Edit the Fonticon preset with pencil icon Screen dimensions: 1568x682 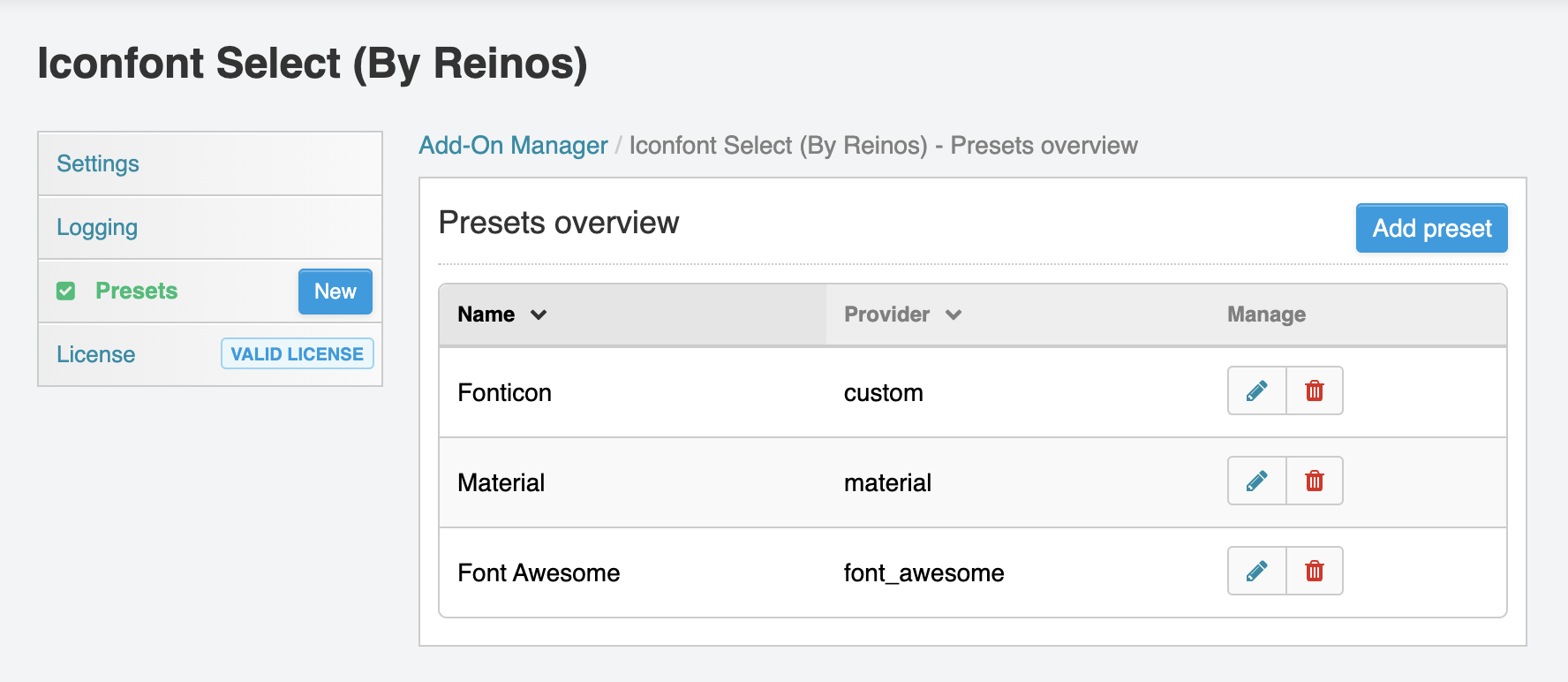click(1257, 390)
